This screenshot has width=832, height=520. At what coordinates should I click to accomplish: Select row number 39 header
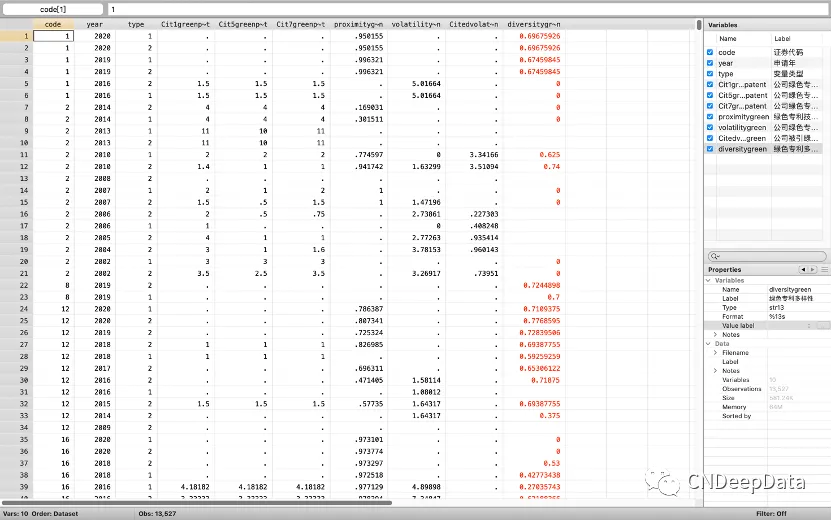pyautogui.click(x=16, y=487)
